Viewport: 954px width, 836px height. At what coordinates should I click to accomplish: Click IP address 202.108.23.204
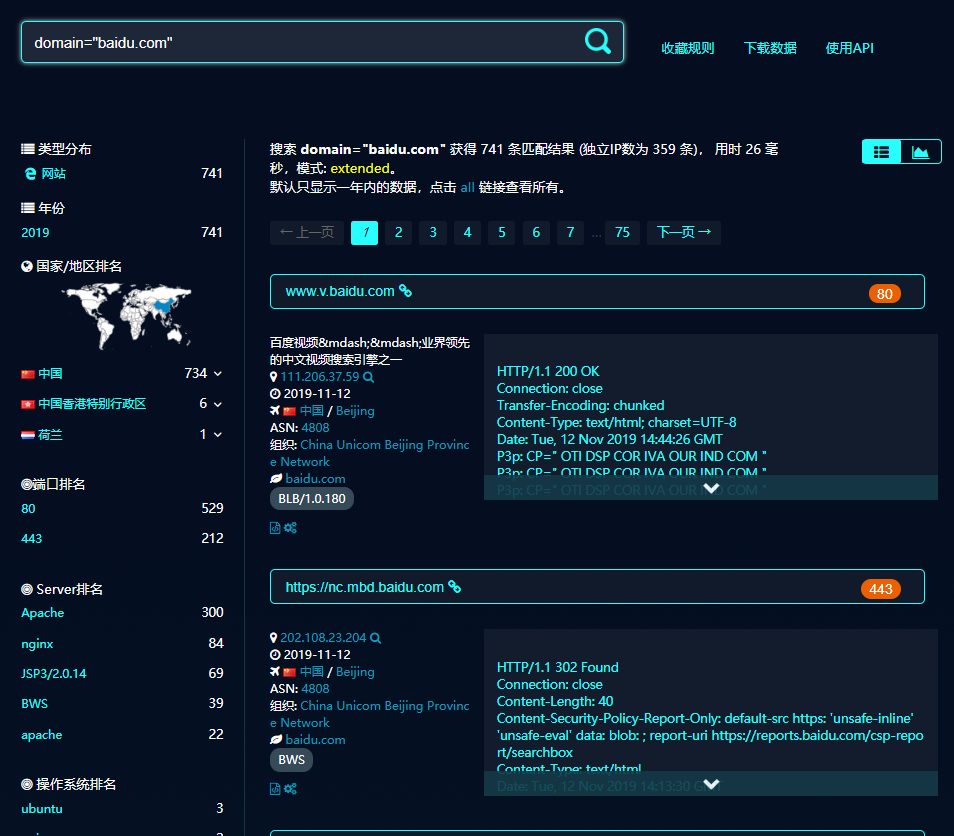coord(323,638)
